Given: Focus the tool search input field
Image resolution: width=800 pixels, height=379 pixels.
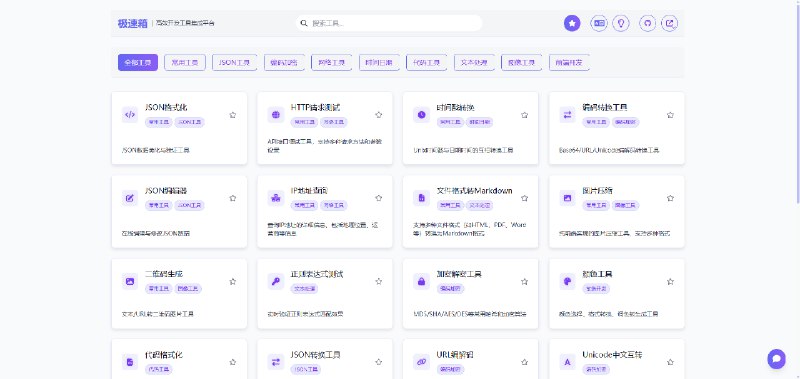Looking at the screenshot, I should tap(389, 23).
